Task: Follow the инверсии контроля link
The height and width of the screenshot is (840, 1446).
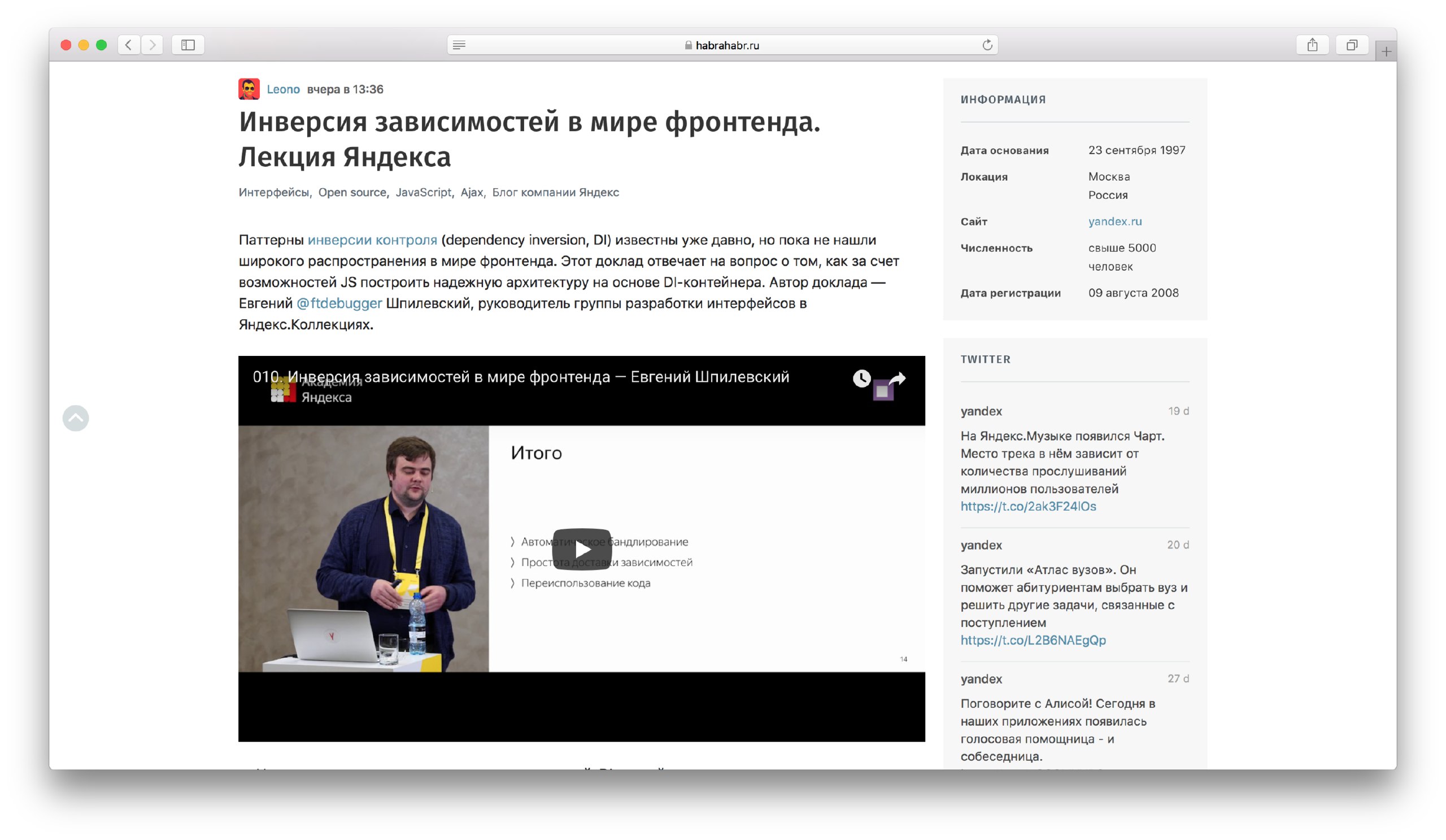Action: [x=372, y=240]
